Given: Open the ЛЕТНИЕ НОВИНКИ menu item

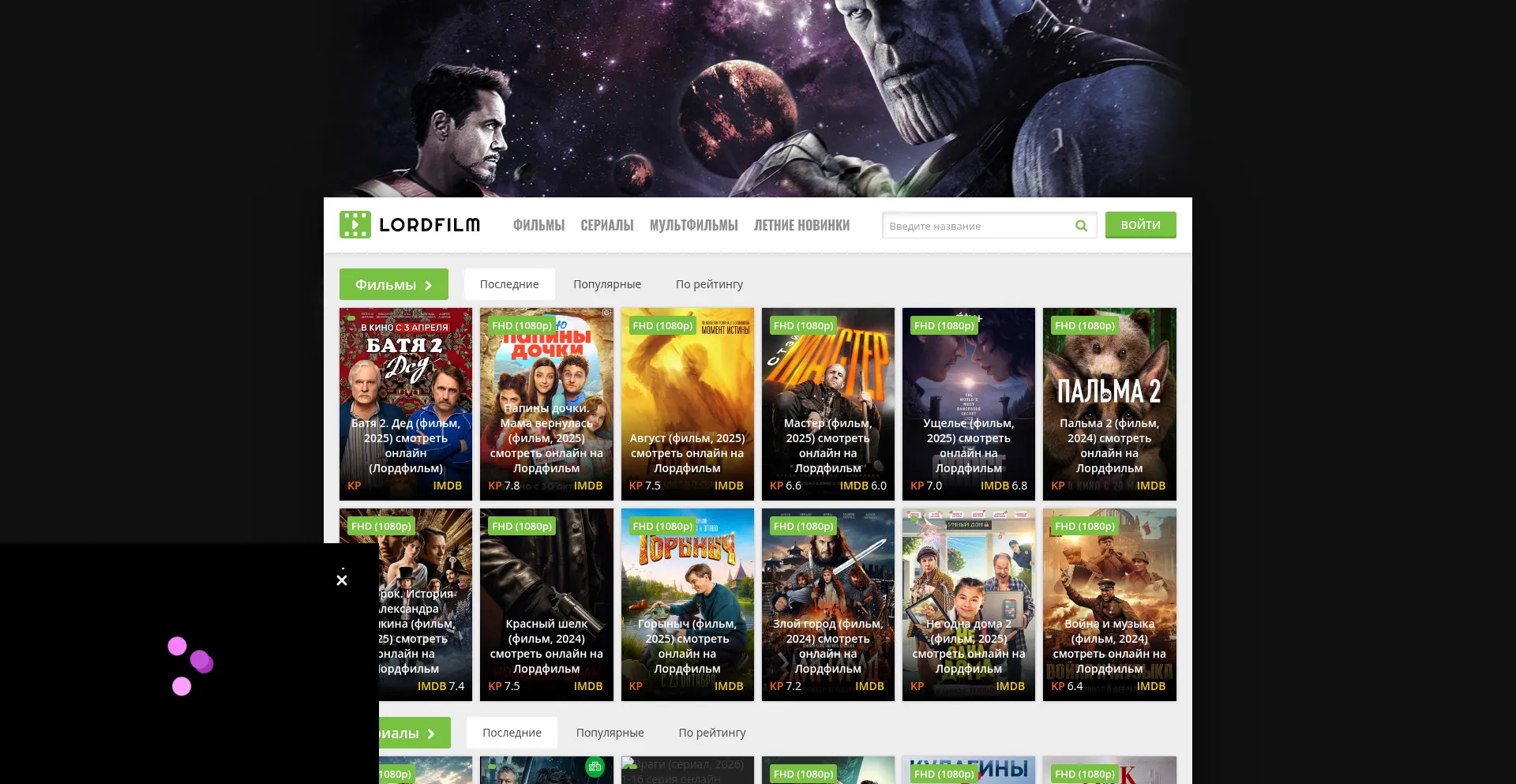Looking at the screenshot, I should tap(801, 225).
